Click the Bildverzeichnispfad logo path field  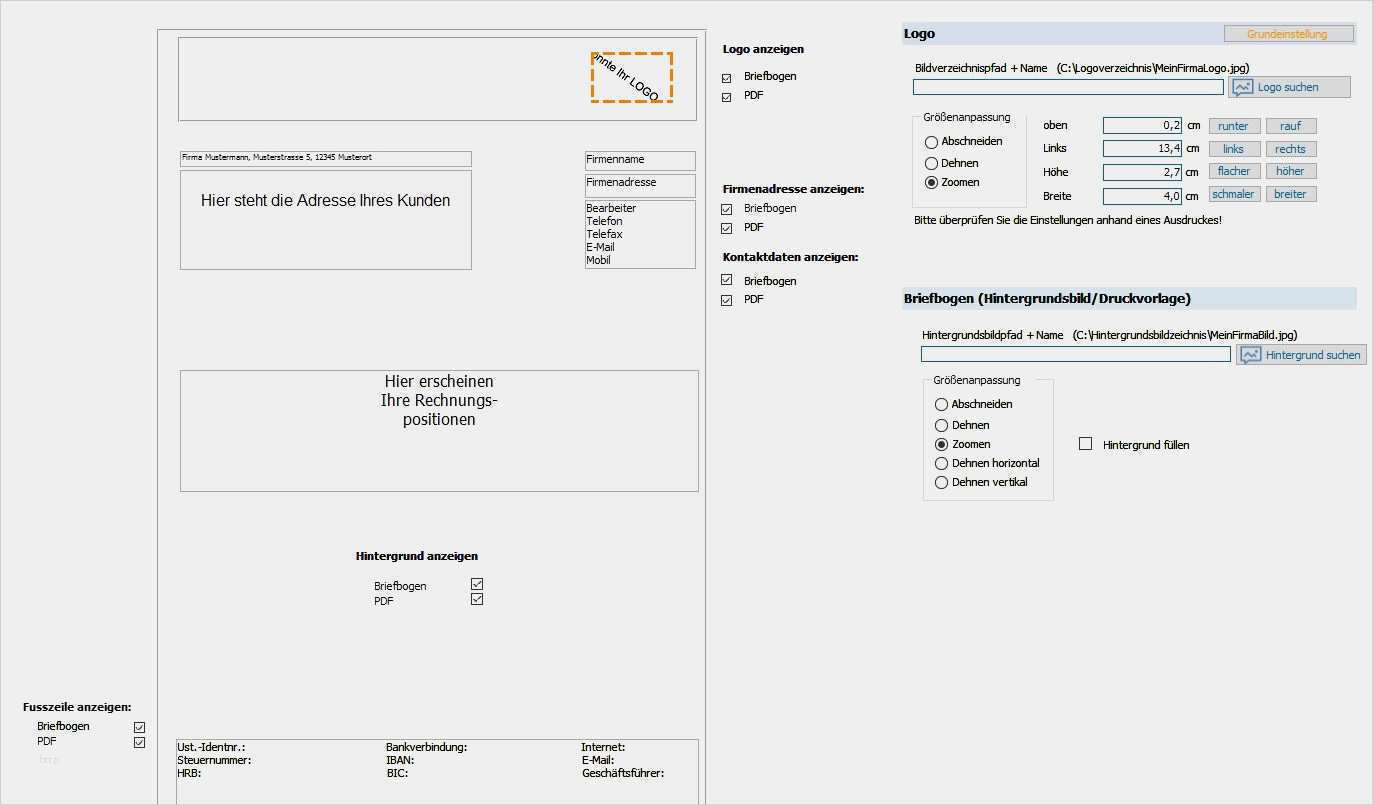(x=1068, y=88)
